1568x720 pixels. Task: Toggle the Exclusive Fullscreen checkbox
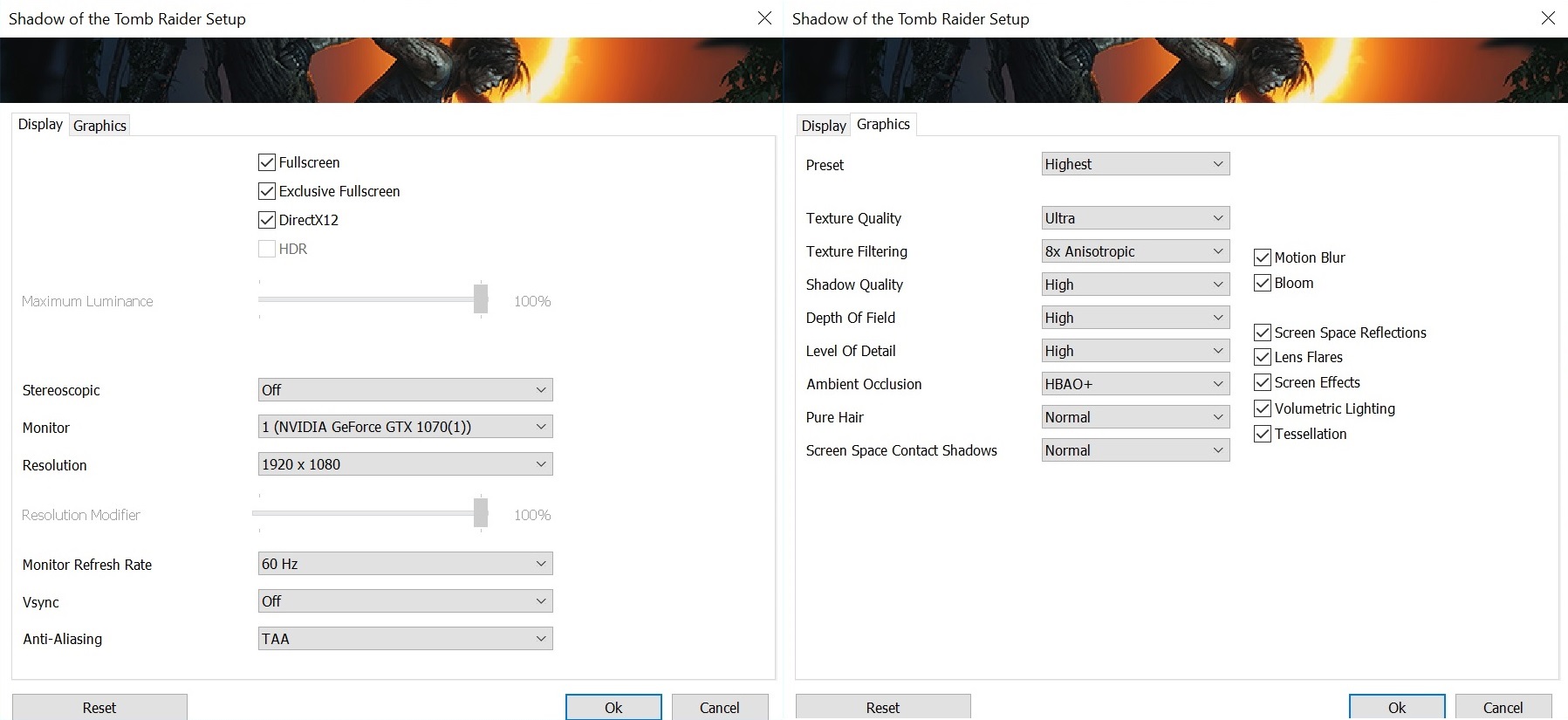267,191
